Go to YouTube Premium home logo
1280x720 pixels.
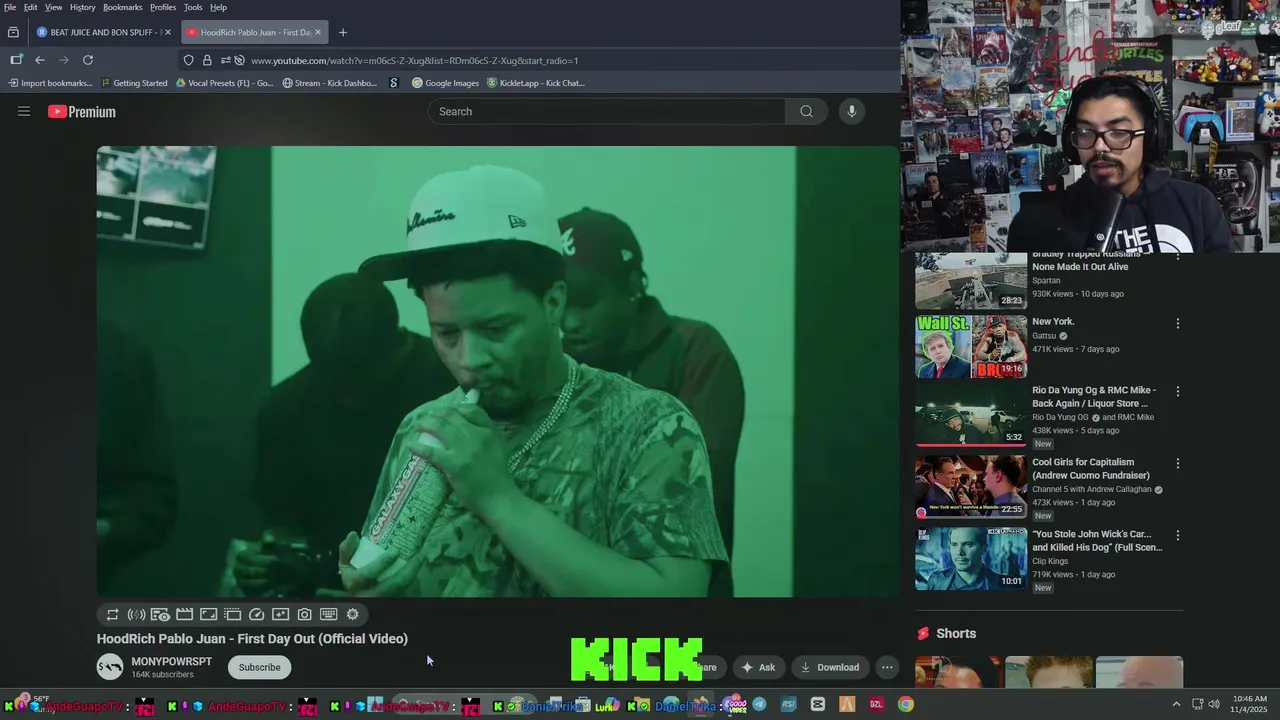tap(82, 112)
